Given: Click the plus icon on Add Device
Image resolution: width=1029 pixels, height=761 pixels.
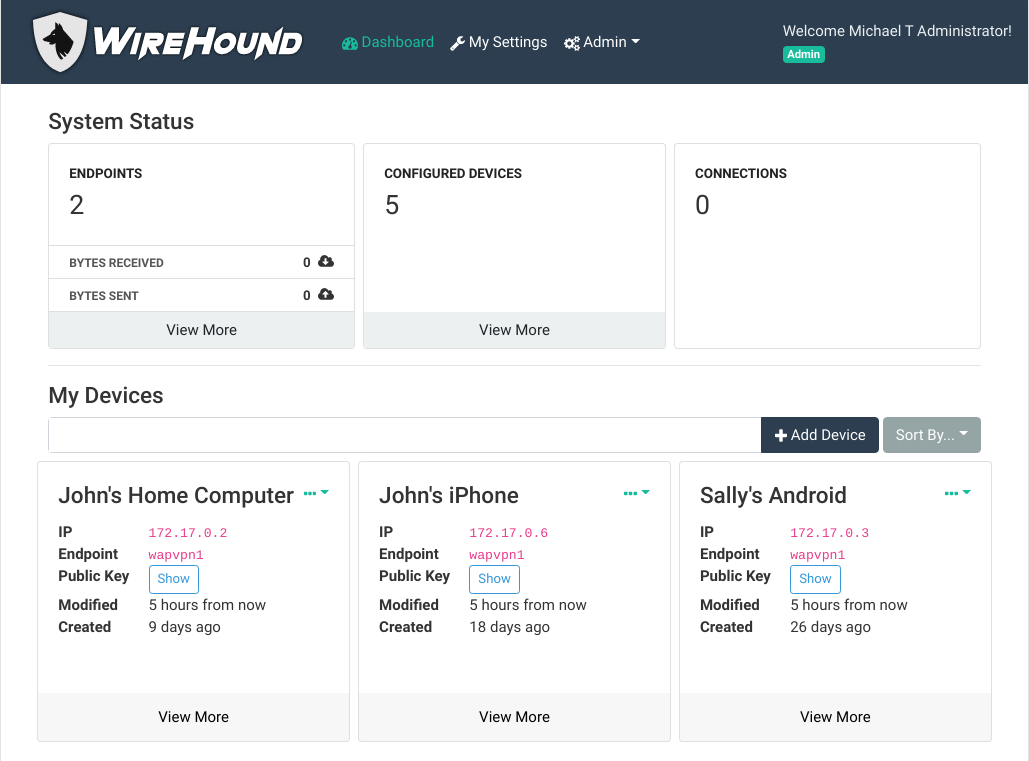Looking at the screenshot, I should [781, 435].
